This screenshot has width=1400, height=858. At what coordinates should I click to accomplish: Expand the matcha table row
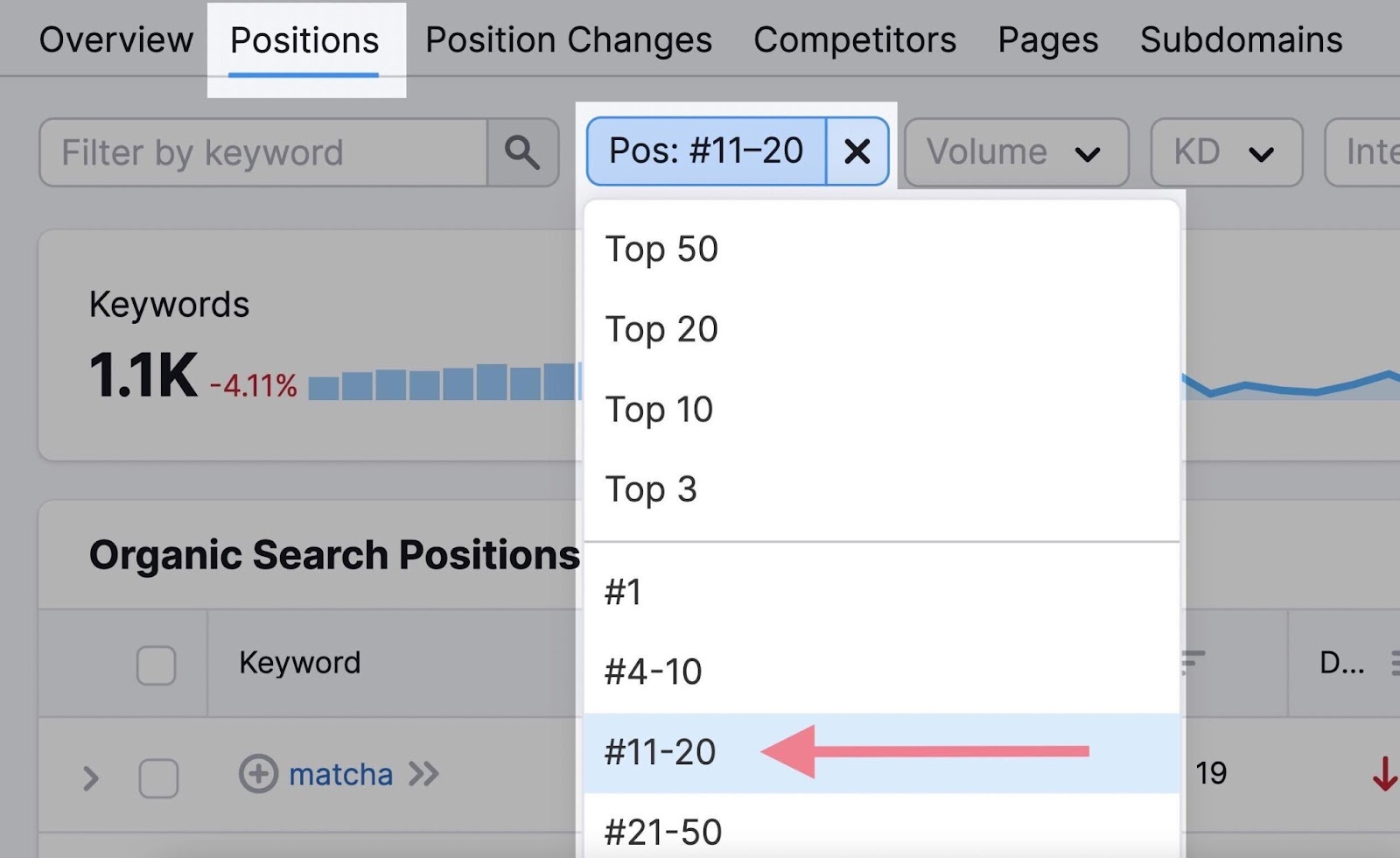[92, 774]
